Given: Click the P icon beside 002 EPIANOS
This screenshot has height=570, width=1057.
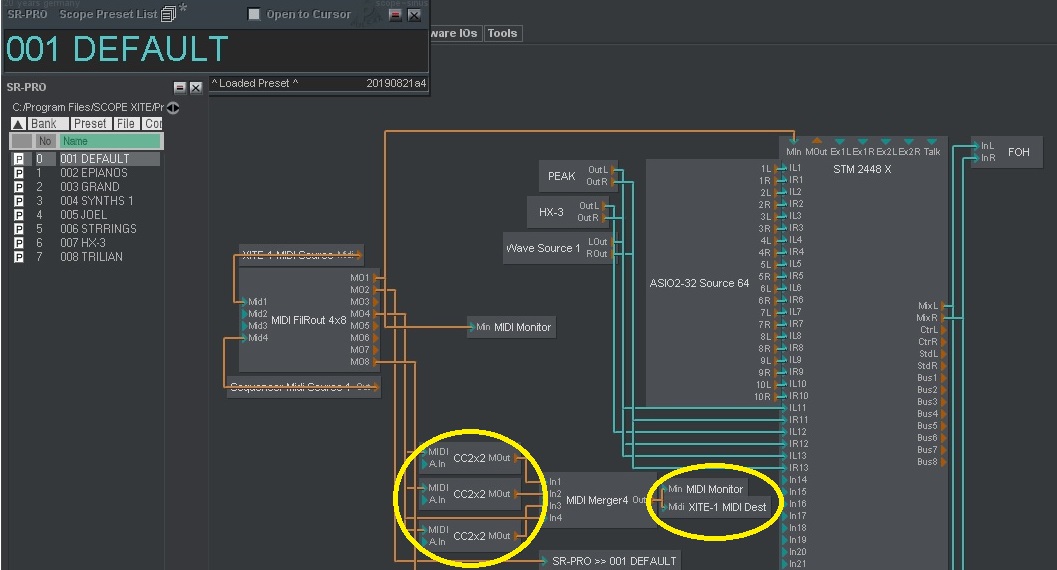Looking at the screenshot, I should [x=18, y=173].
